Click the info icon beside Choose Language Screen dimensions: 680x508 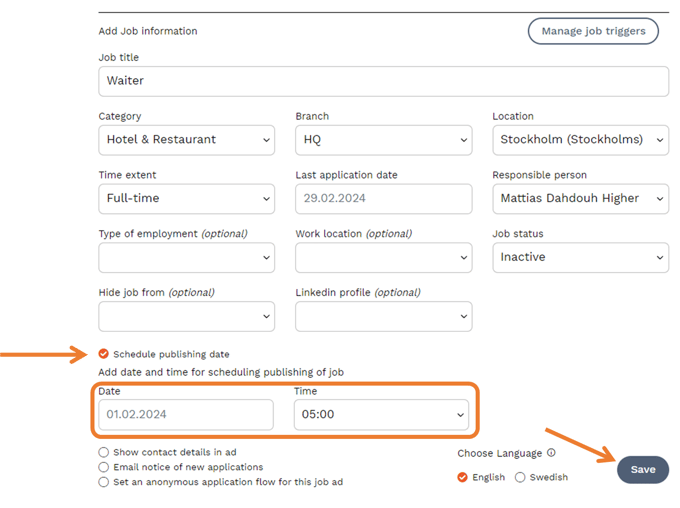click(551, 453)
